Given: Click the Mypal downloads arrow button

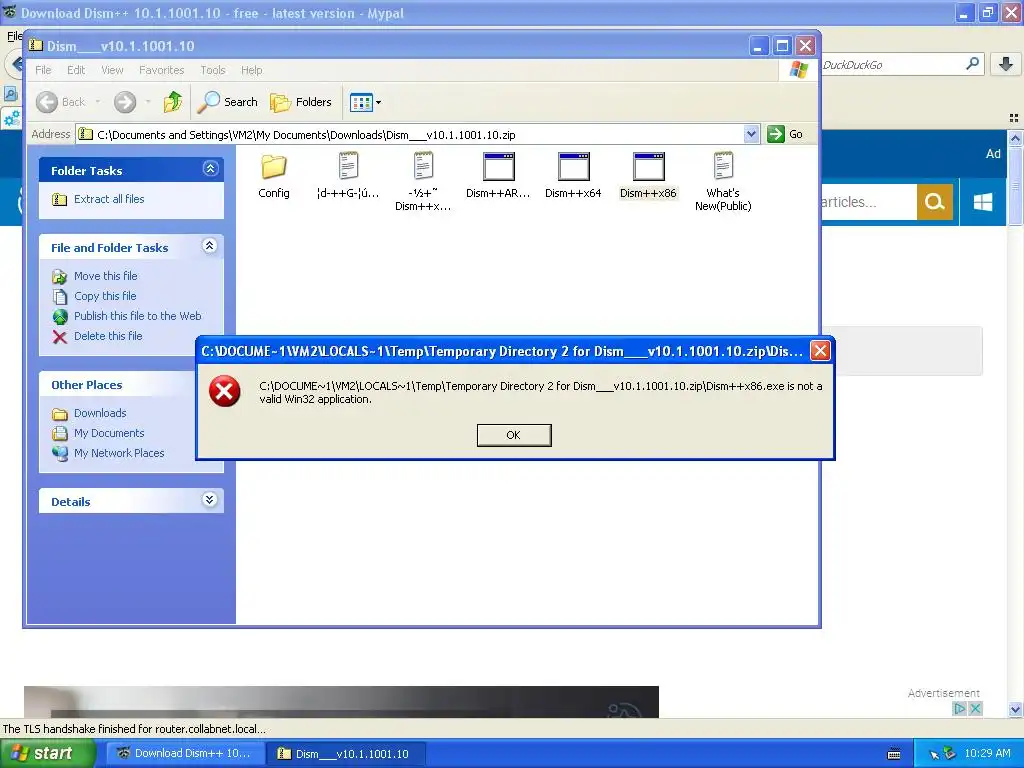Looking at the screenshot, I should coord(1006,64).
